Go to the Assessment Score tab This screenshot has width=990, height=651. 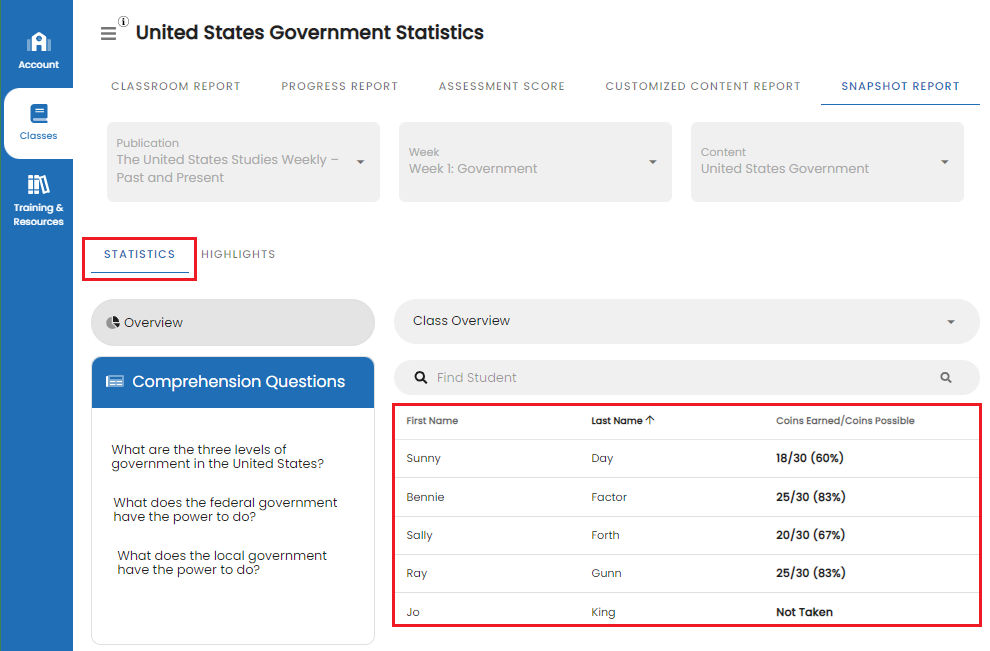coord(501,87)
